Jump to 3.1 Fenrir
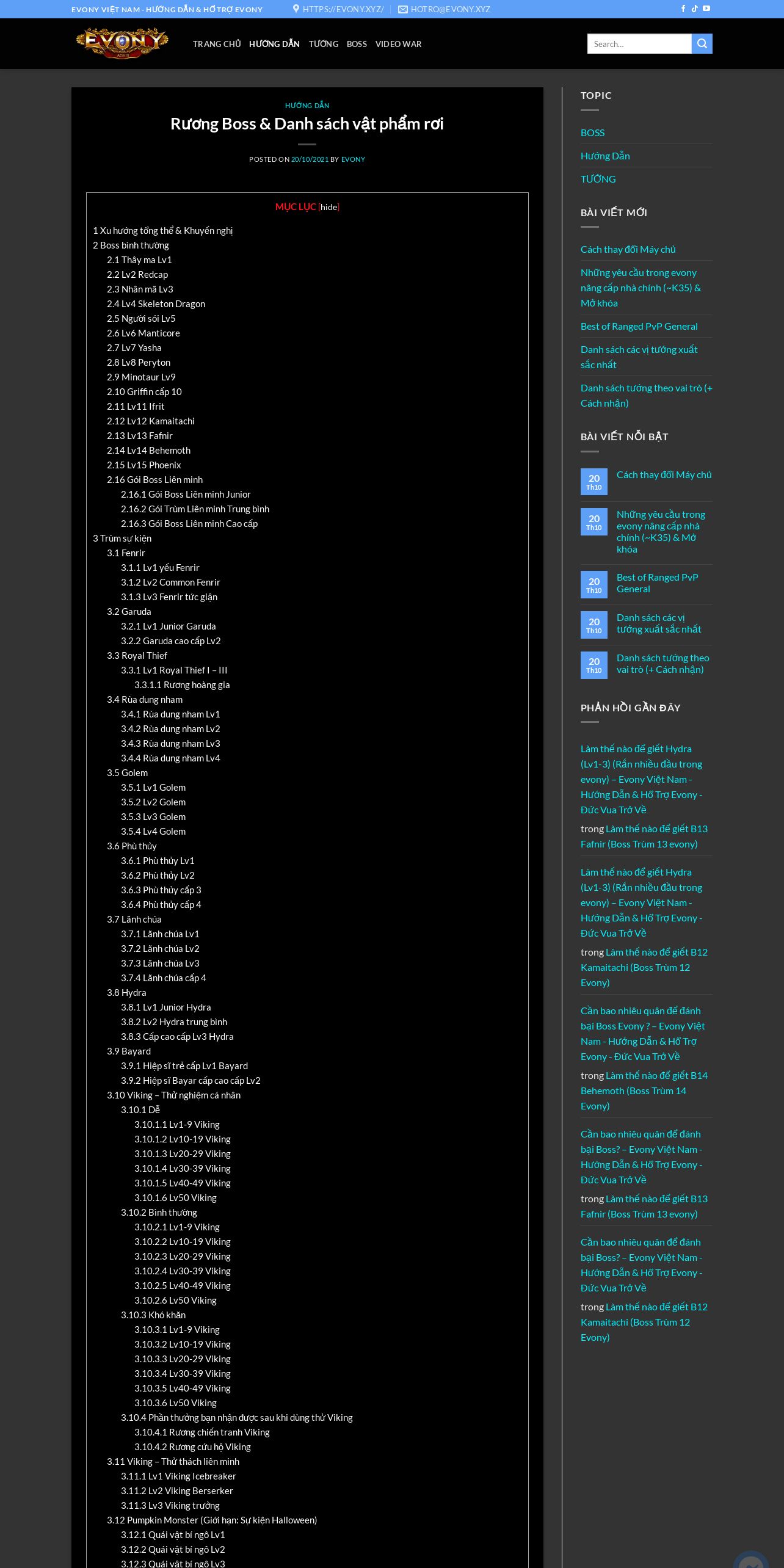784x1568 pixels. (x=126, y=553)
